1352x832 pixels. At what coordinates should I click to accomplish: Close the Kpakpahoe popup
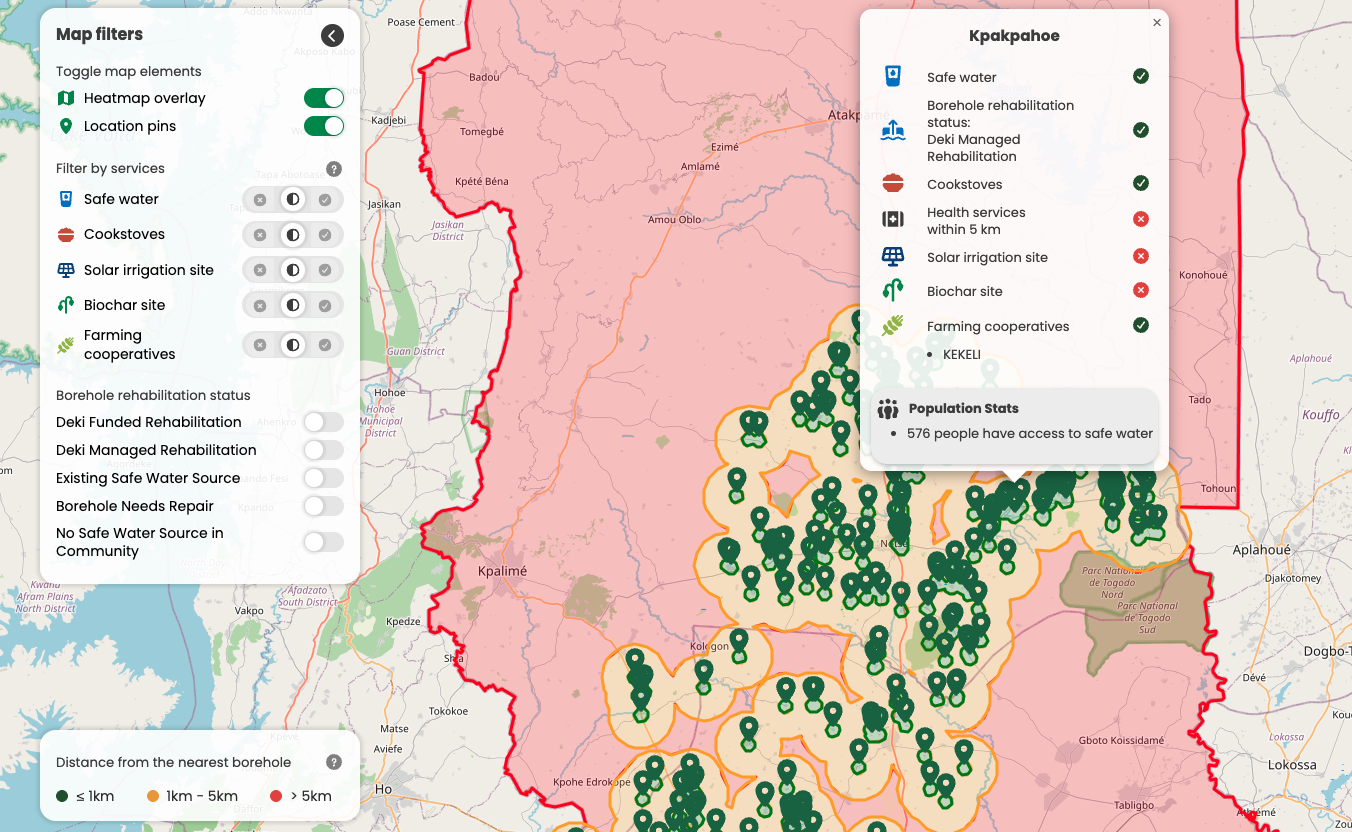(1157, 22)
